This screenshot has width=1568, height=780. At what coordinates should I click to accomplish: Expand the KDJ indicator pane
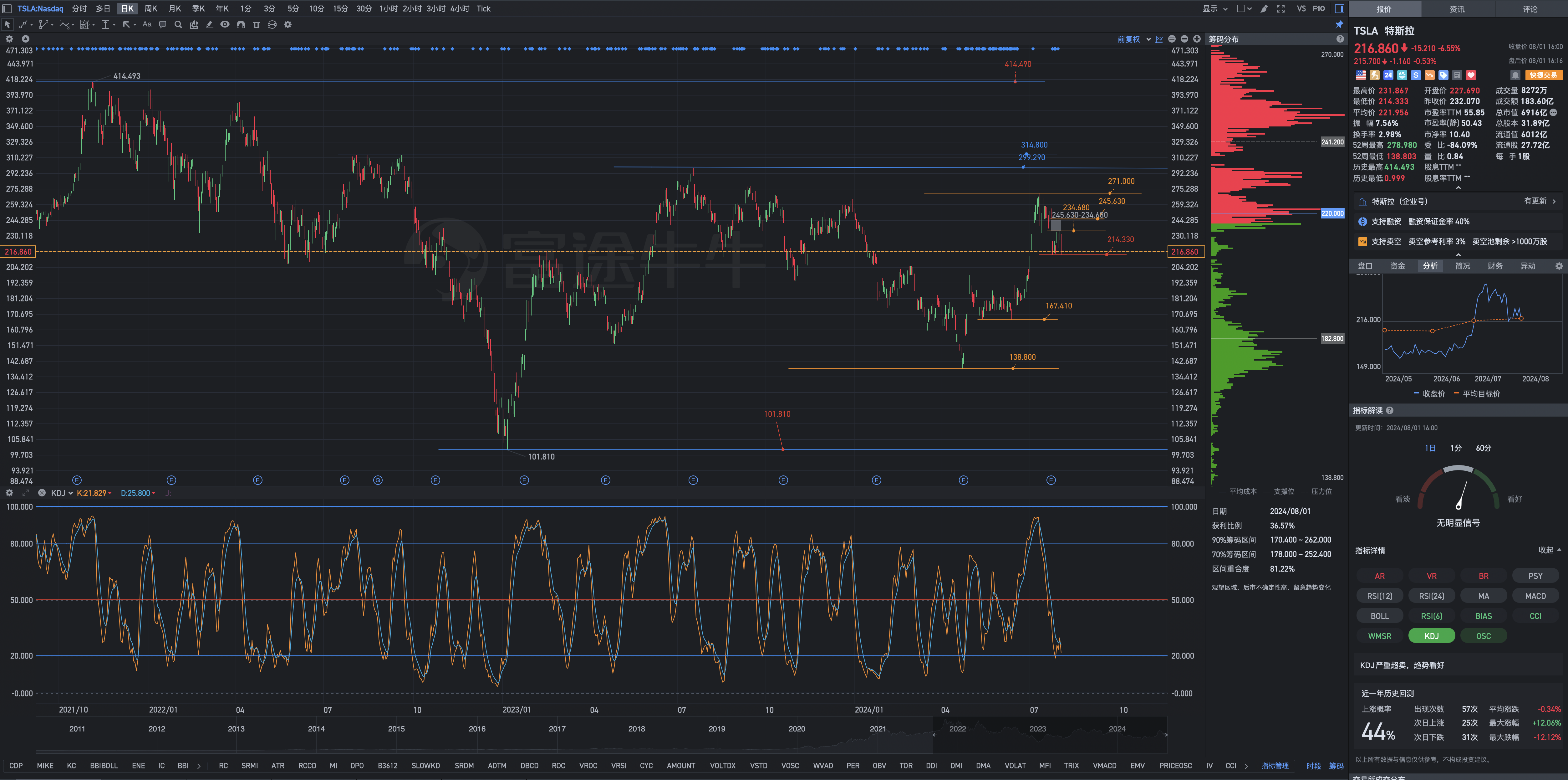click(26, 493)
